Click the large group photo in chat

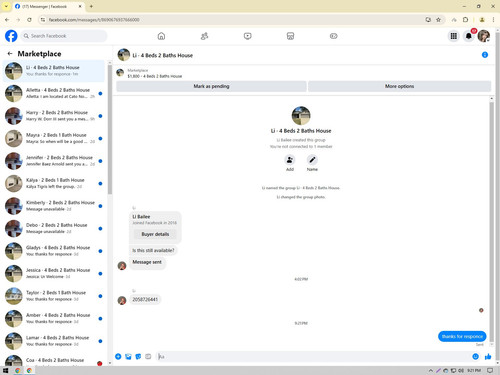[301, 115]
